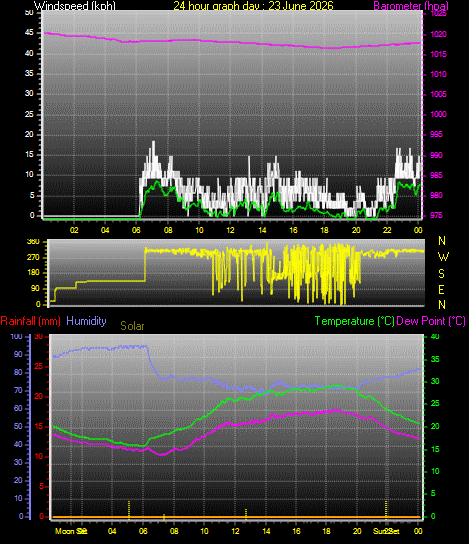Click the 18 hour tick on bottom graph
Viewport: 469px width, 544px height.
tap(326, 531)
